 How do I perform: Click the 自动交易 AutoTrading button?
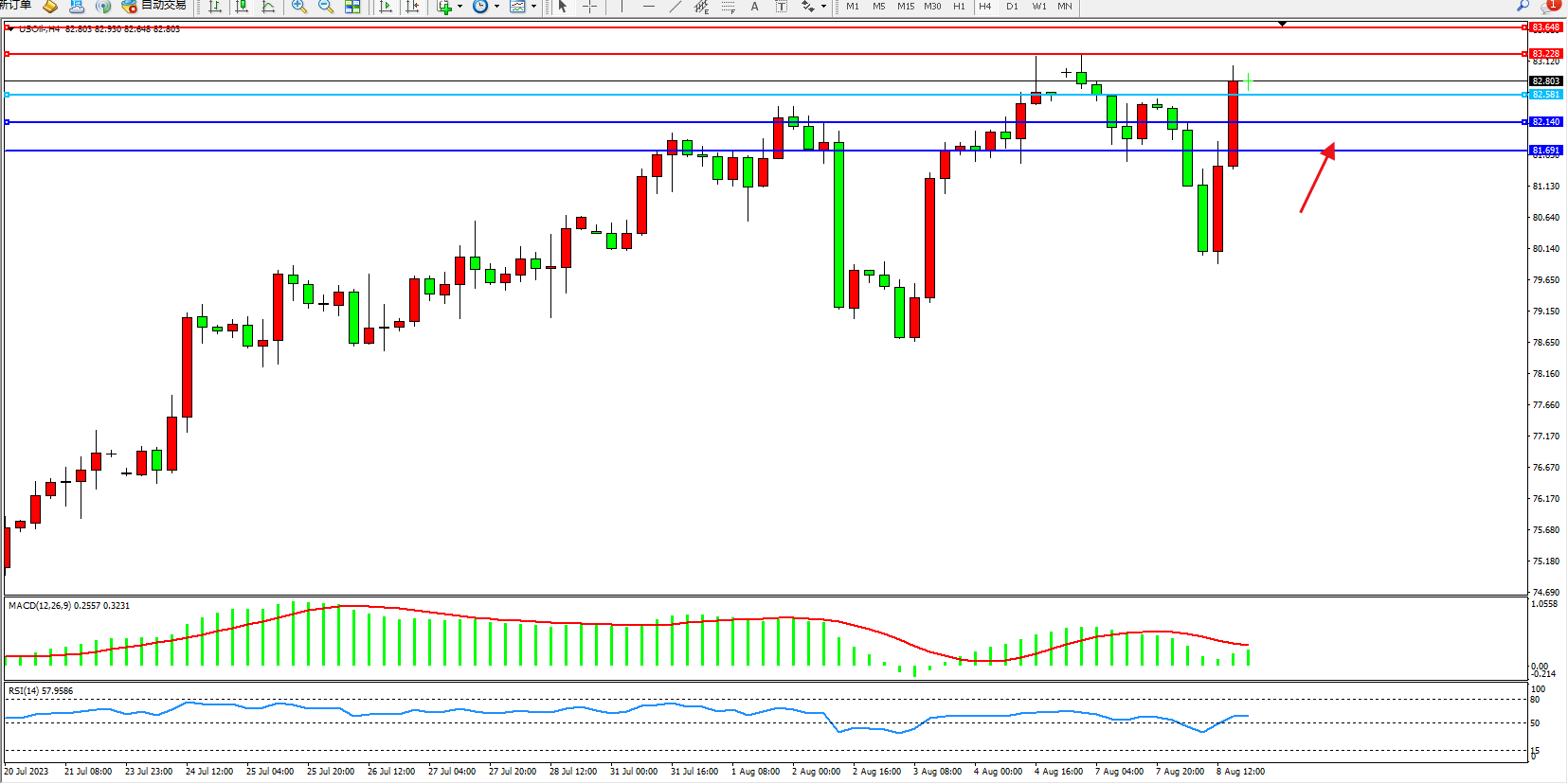[154, 6]
